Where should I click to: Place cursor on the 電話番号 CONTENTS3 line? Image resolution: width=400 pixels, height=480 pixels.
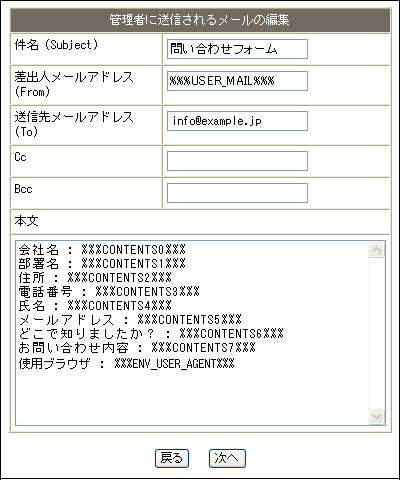coord(109,292)
